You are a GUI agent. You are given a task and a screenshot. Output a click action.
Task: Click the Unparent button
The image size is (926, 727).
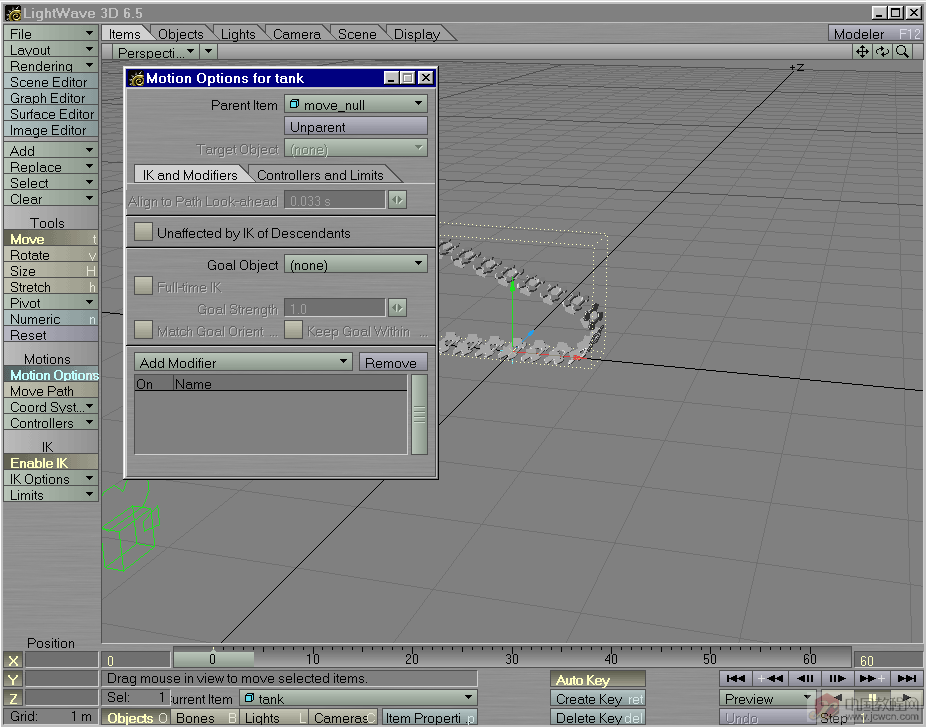click(x=356, y=126)
